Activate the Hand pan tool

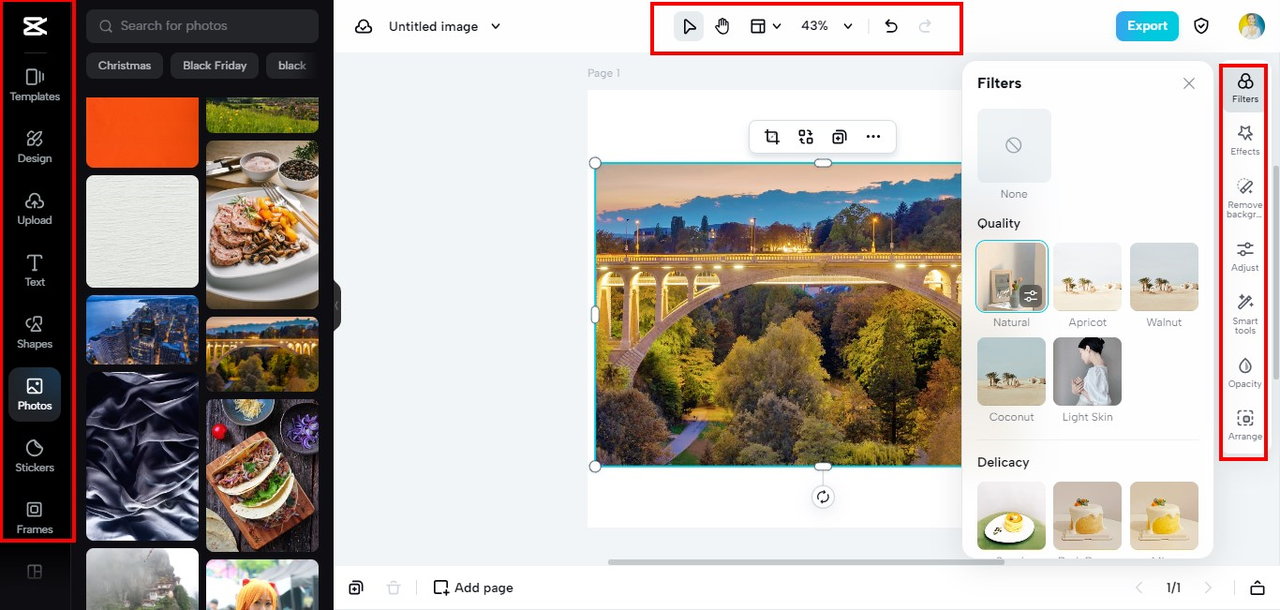click(x=722, y=27)
